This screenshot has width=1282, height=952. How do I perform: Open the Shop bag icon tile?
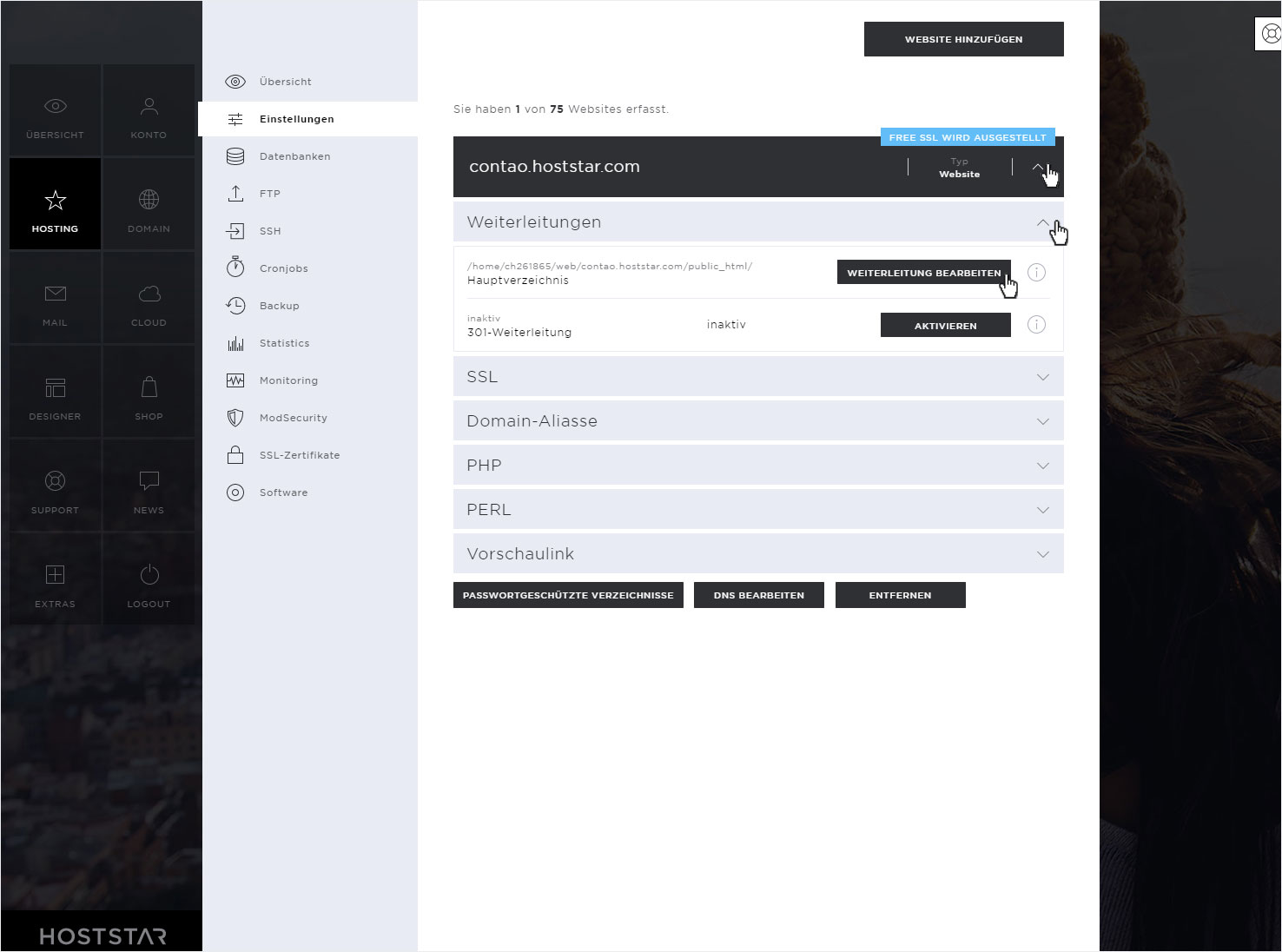click(149, 392)
